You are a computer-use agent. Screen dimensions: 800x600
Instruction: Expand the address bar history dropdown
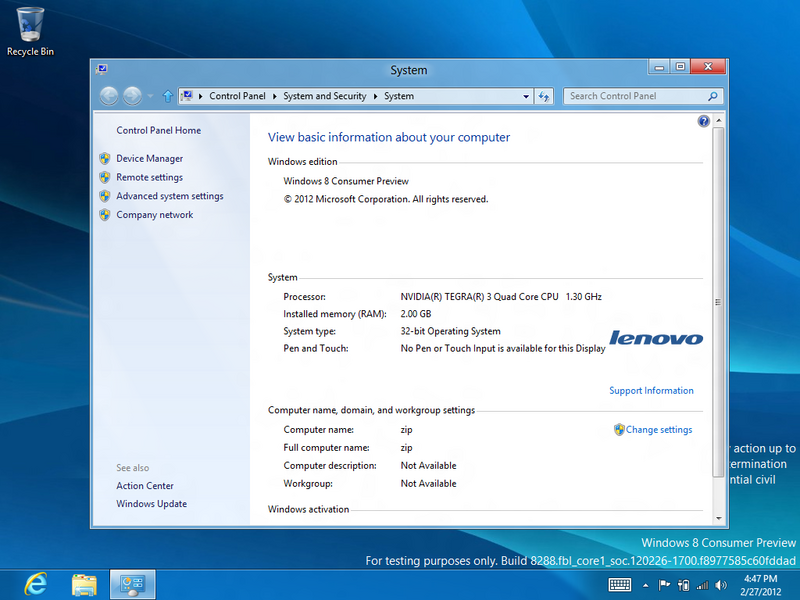(x=526, y=97)
